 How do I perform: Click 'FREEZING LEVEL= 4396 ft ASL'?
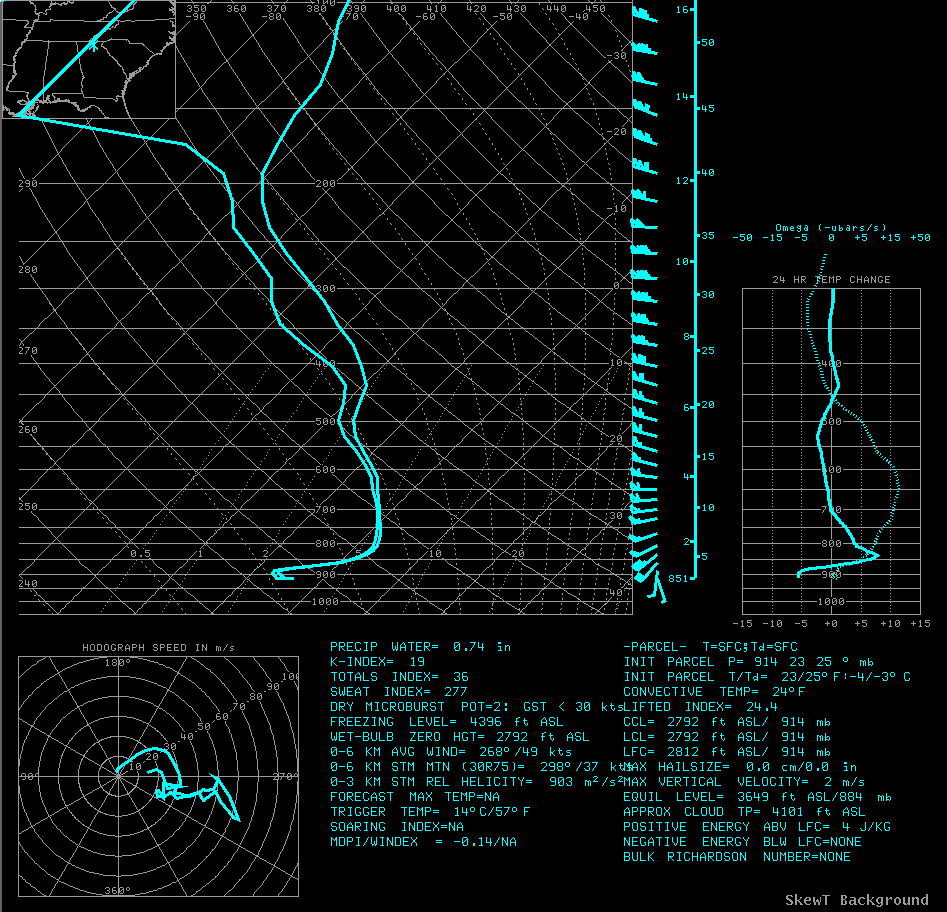click(446, 722)
